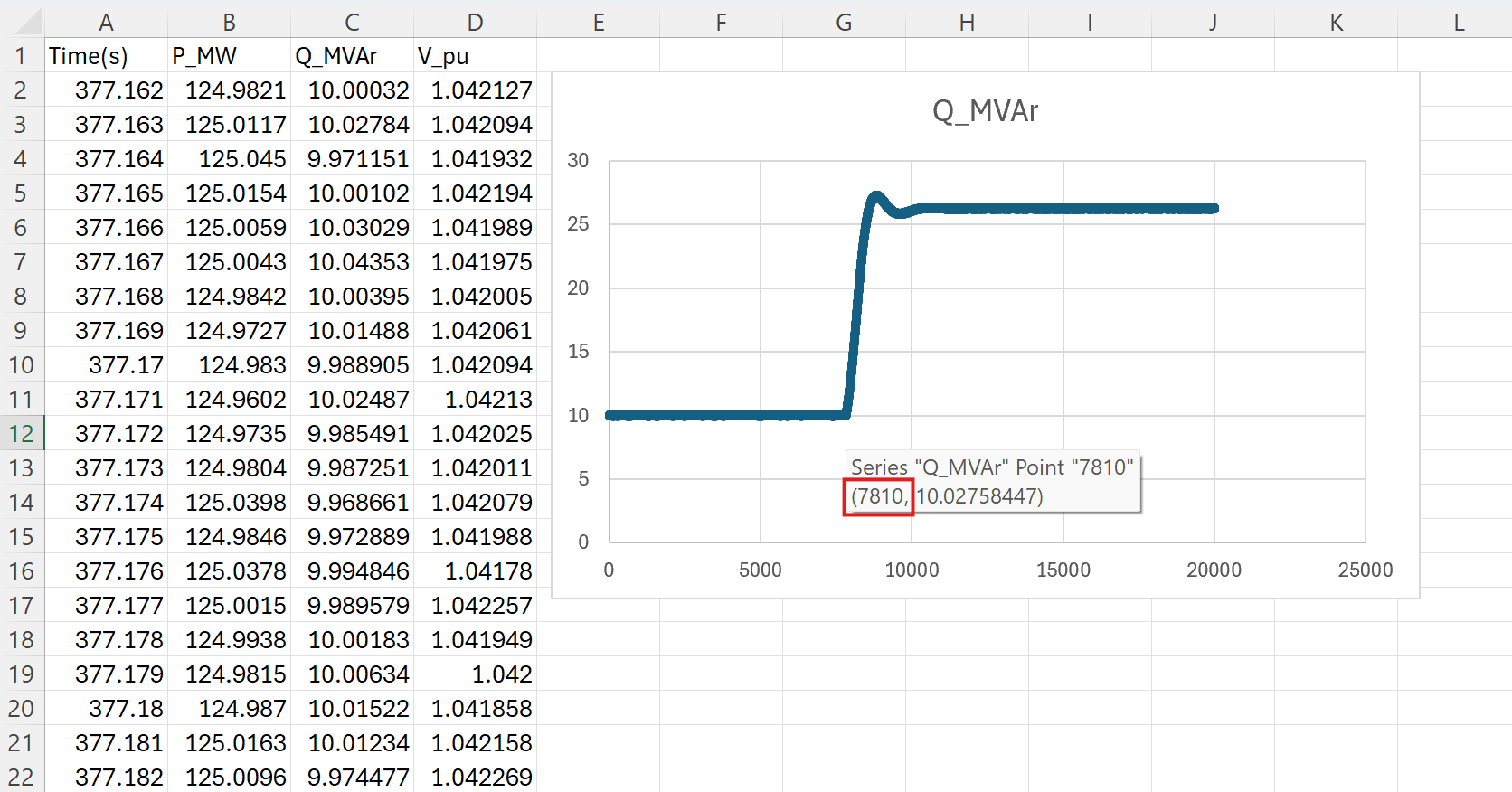The height and width of the screenshot is (792, 1512).
Task: Click the Time(s) header cell
Action: (106, 56)
